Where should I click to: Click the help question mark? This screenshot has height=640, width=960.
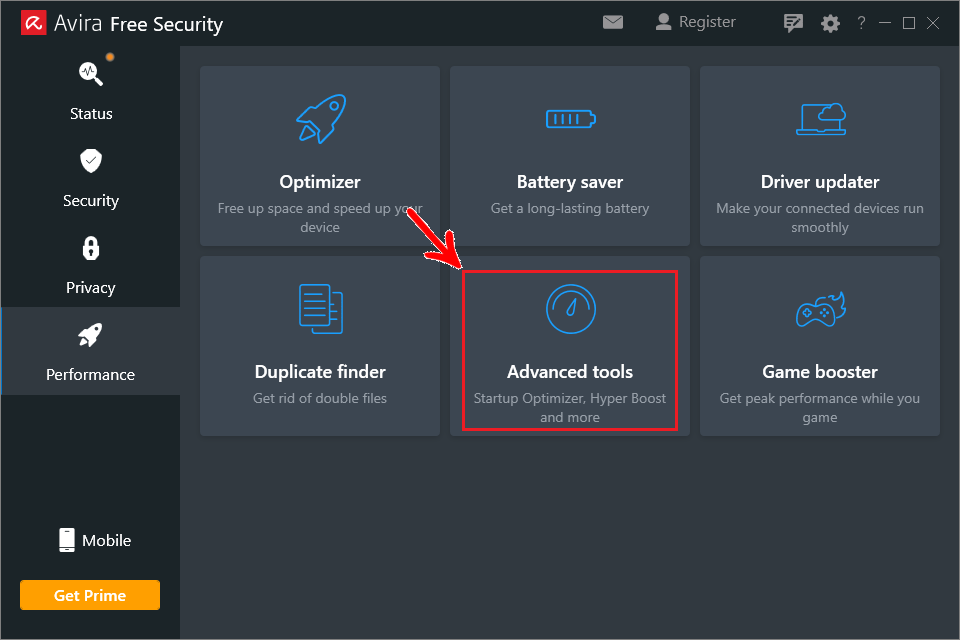point(861,23)
